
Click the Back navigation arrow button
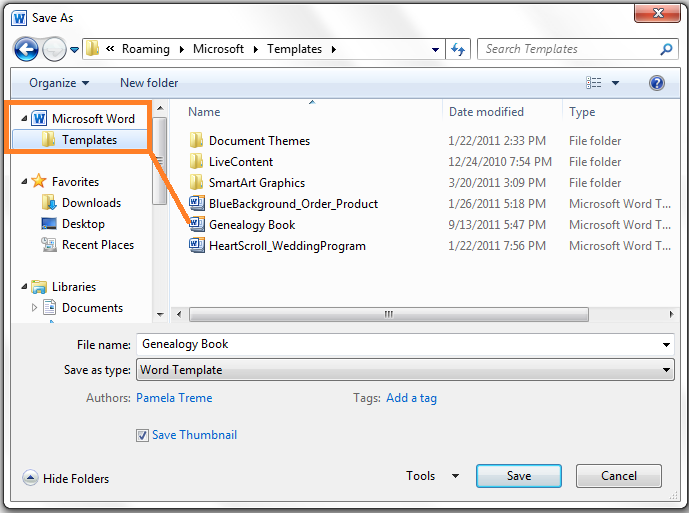pyautogui.click(x=26, y=49)
